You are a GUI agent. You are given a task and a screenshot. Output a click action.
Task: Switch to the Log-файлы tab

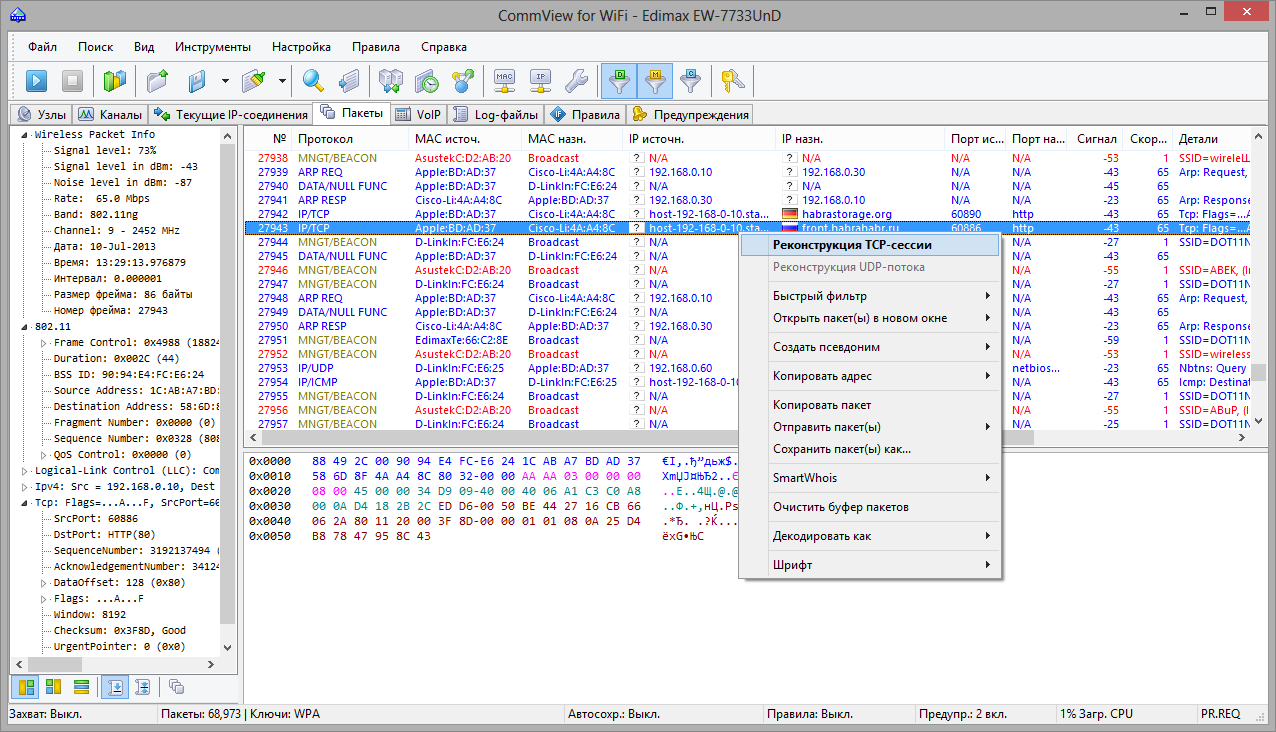496,114
